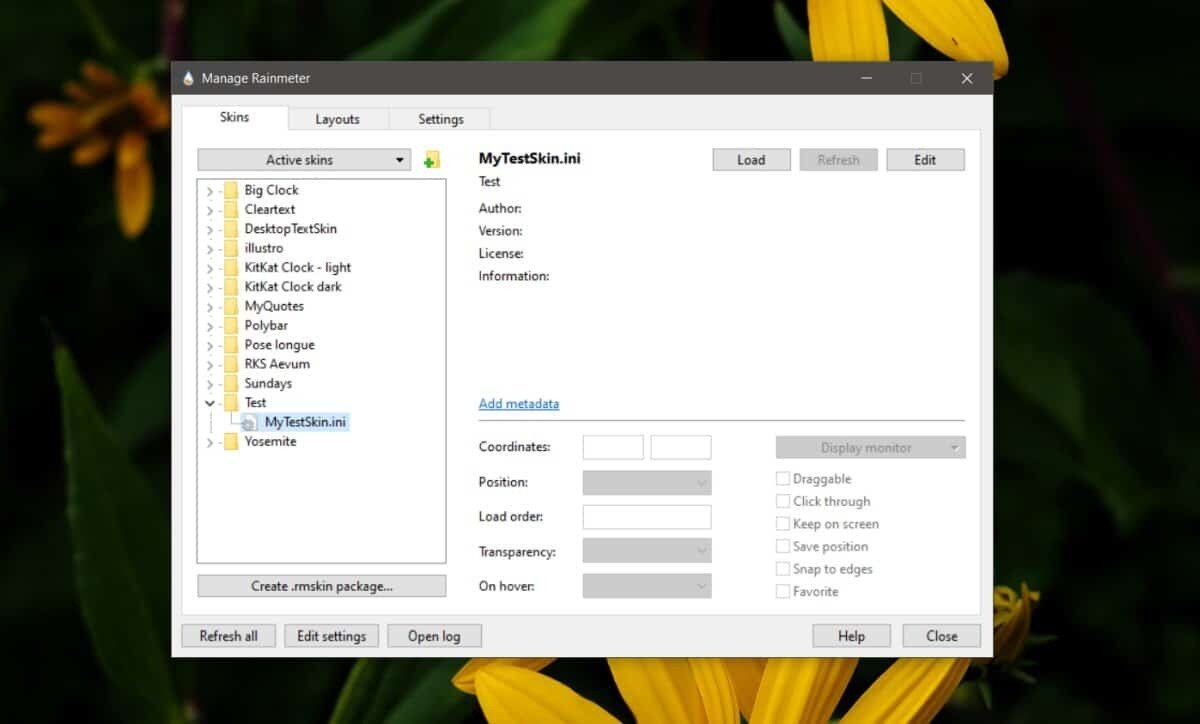Screen dimensions: 1200x724
Task: Switch to the Layouts tab
Action: point(337,119)
